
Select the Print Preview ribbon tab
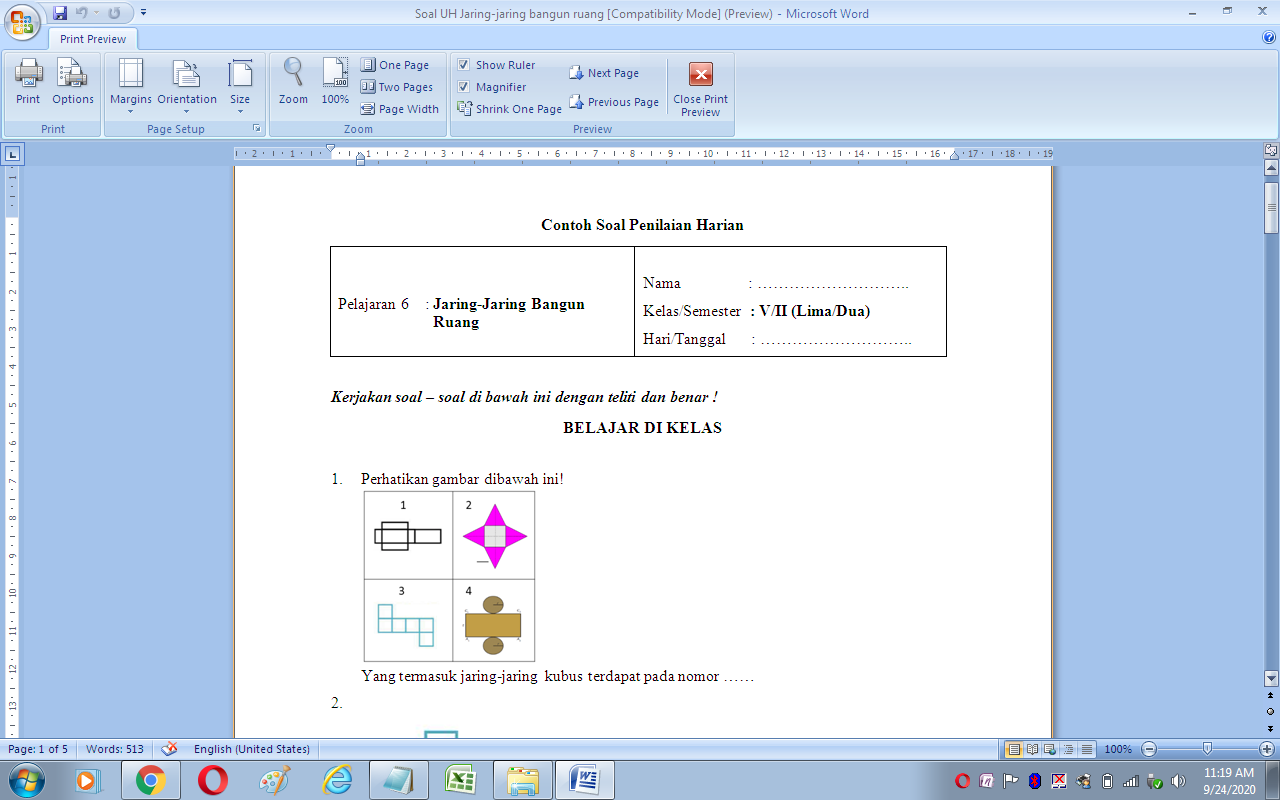(93, 39)
